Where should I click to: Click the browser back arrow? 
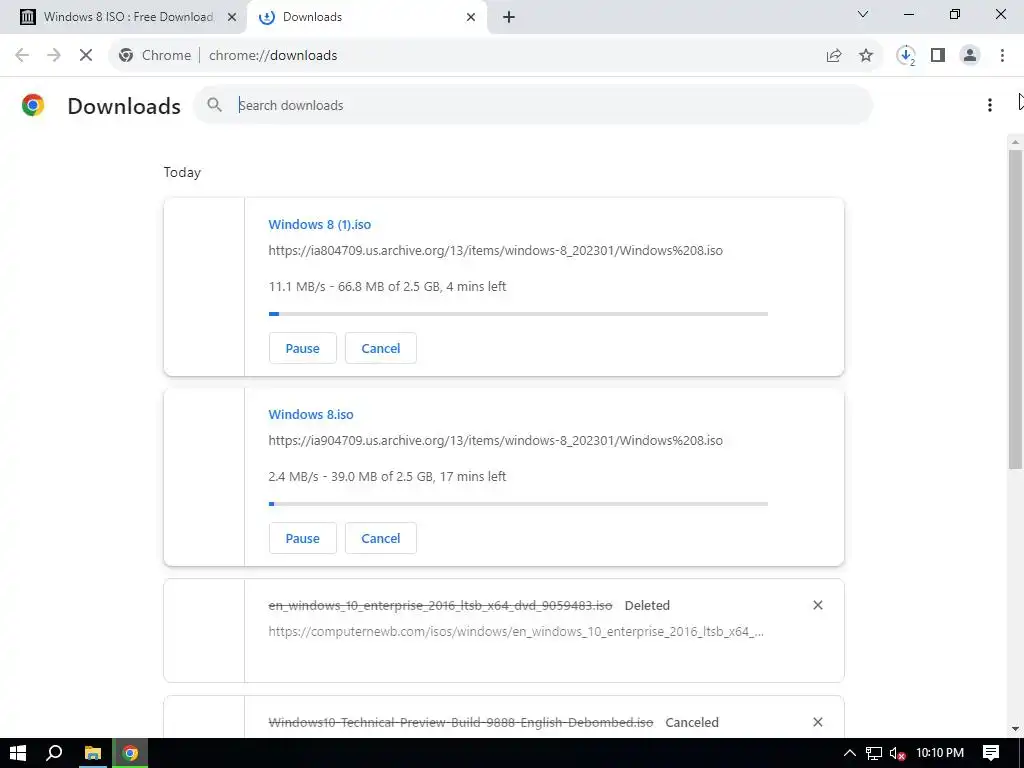[x=22, y=56]
